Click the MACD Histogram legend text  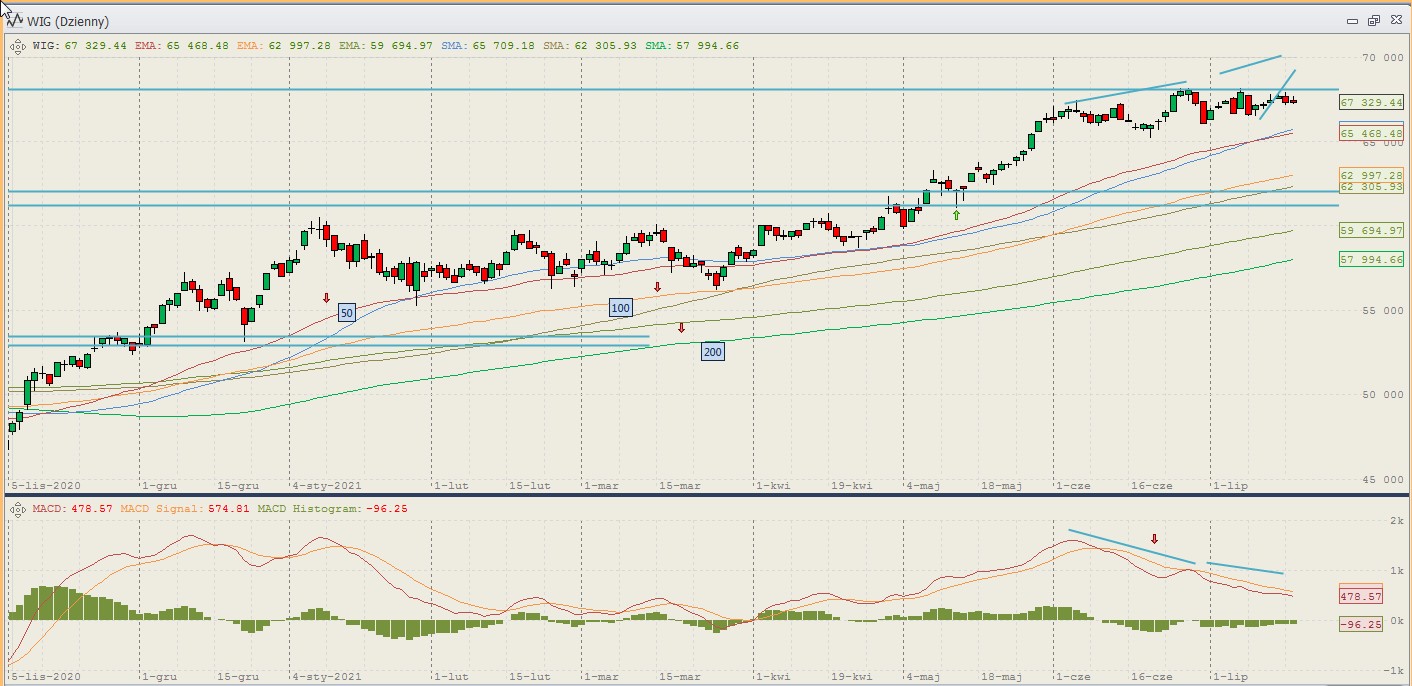pos(322,510)
